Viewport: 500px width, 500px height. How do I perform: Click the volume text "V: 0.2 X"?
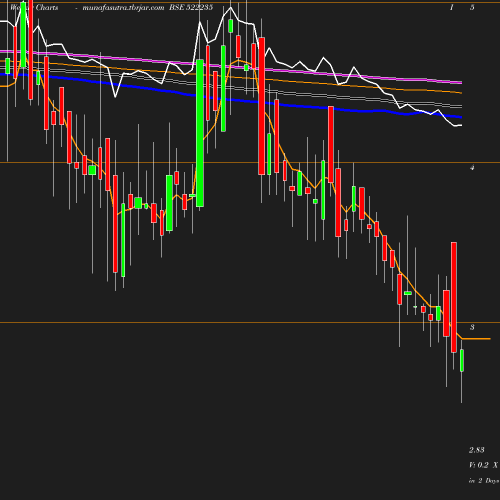click(483, 465)
